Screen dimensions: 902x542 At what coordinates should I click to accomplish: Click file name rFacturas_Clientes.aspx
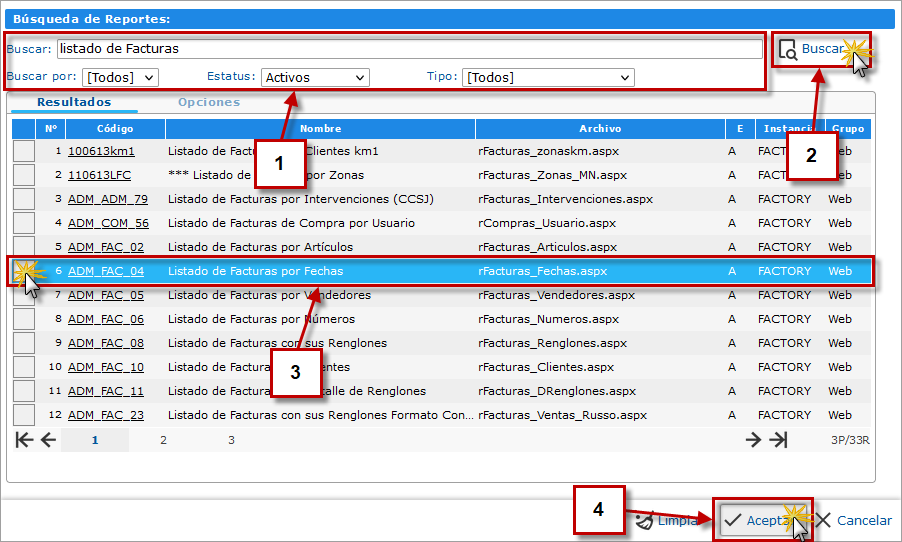[546, 367]
